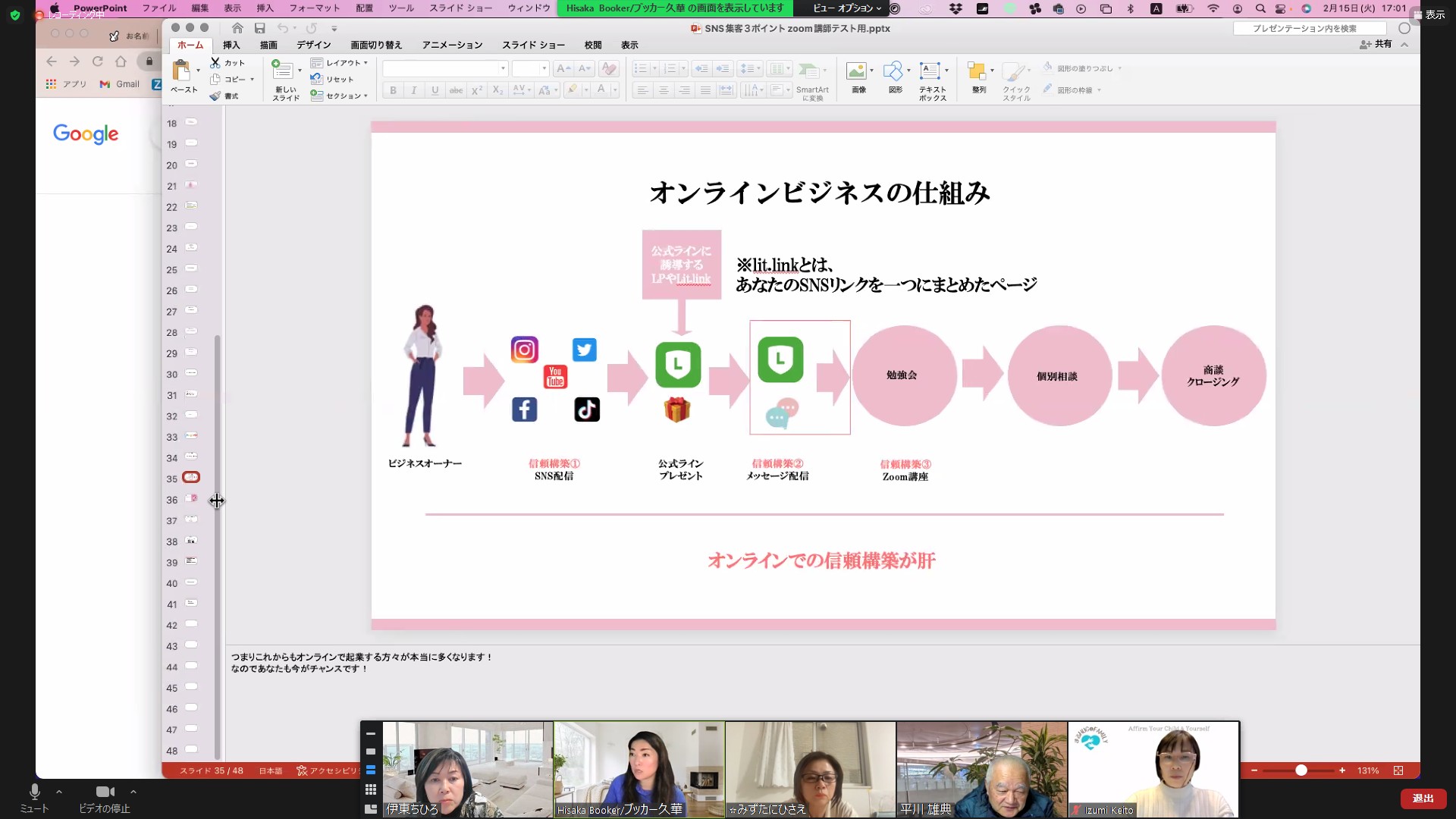Click the zoom out minus button
This screenshot has height=819, width=1456.
pos(1254,770)
